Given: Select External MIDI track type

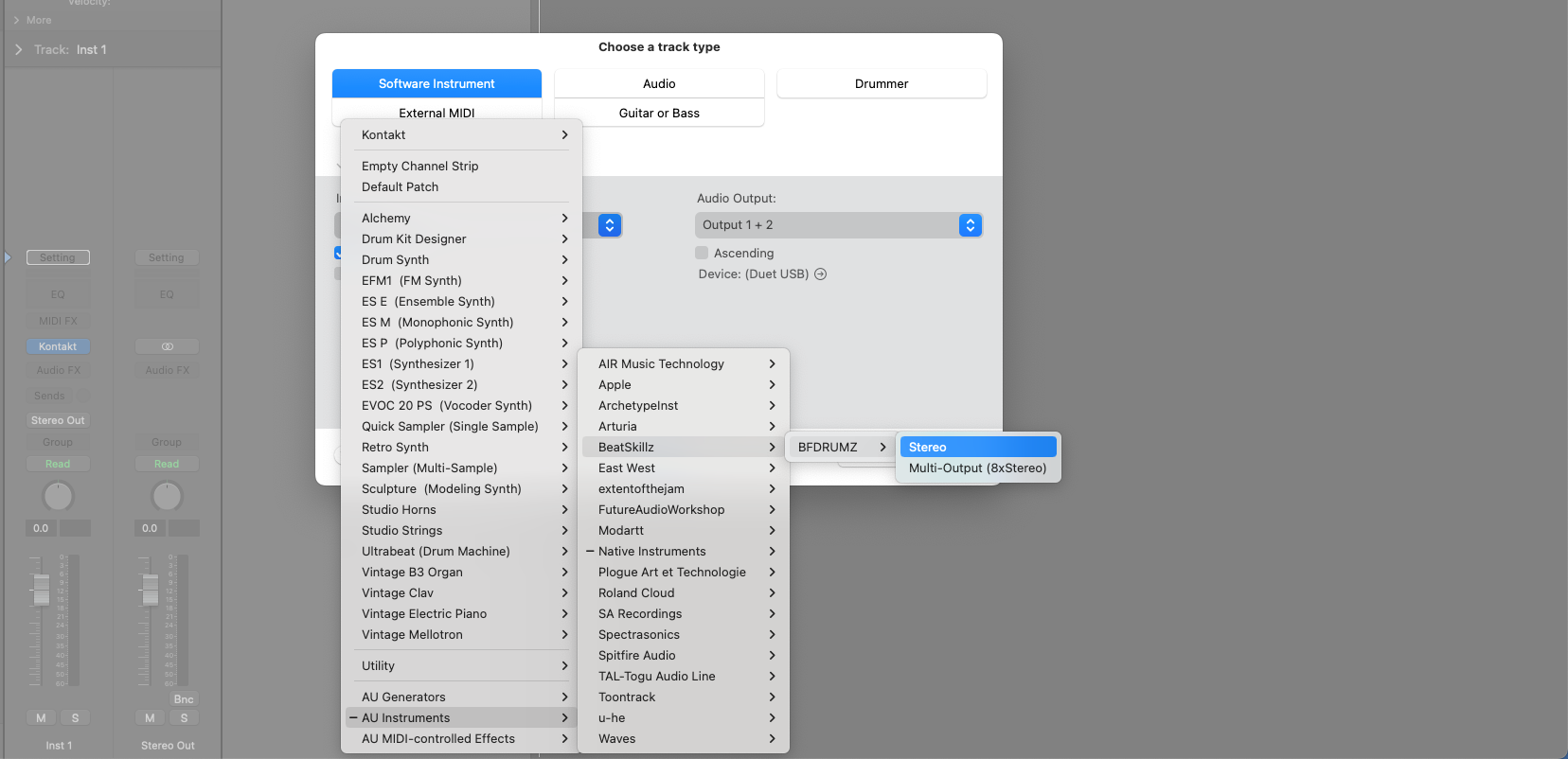Looking at the screenshot, I should [437, 112].
